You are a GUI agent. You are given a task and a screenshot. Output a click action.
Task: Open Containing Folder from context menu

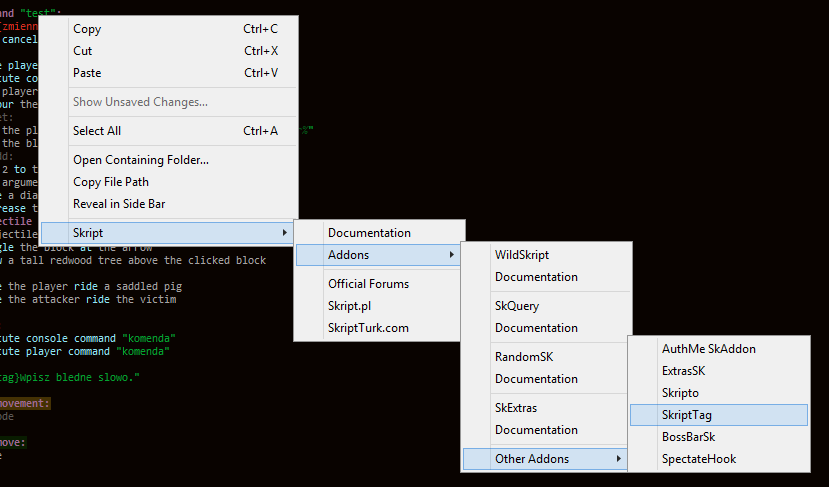(169, 160)
